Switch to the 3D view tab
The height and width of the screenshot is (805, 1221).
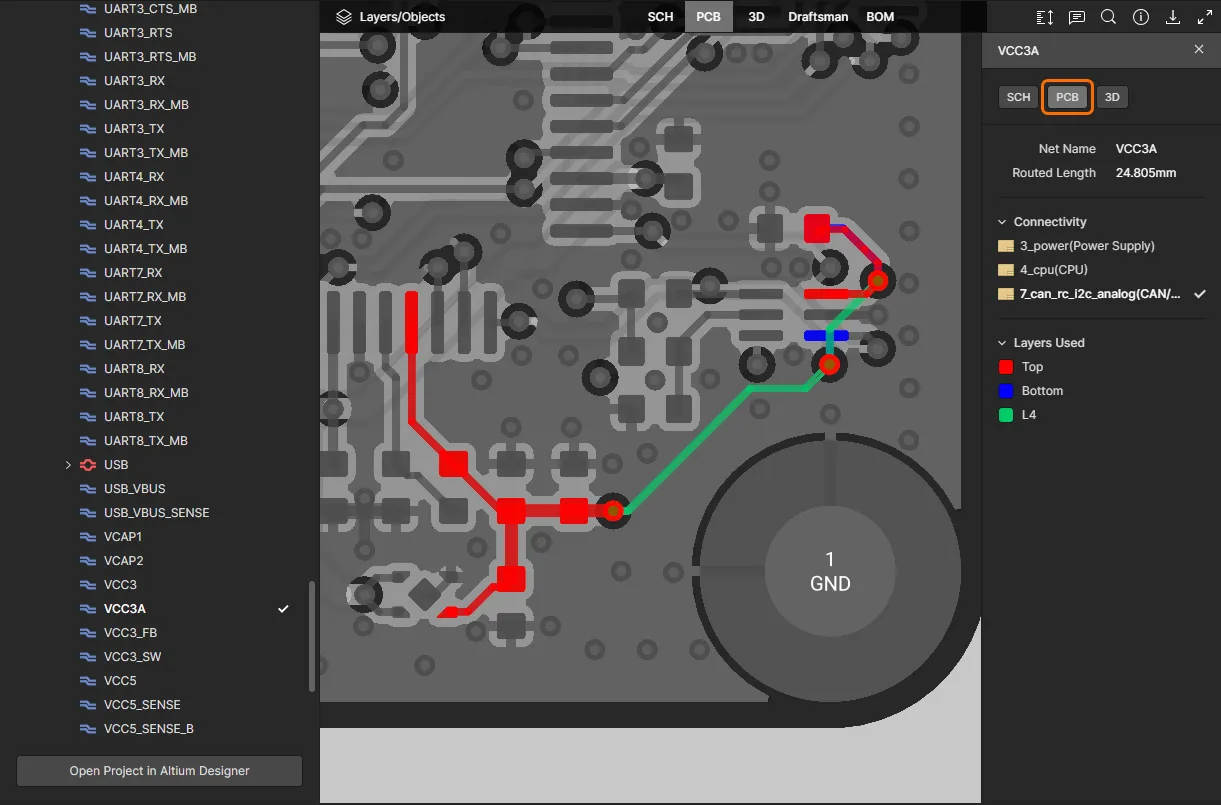click(x=757, y=17)
